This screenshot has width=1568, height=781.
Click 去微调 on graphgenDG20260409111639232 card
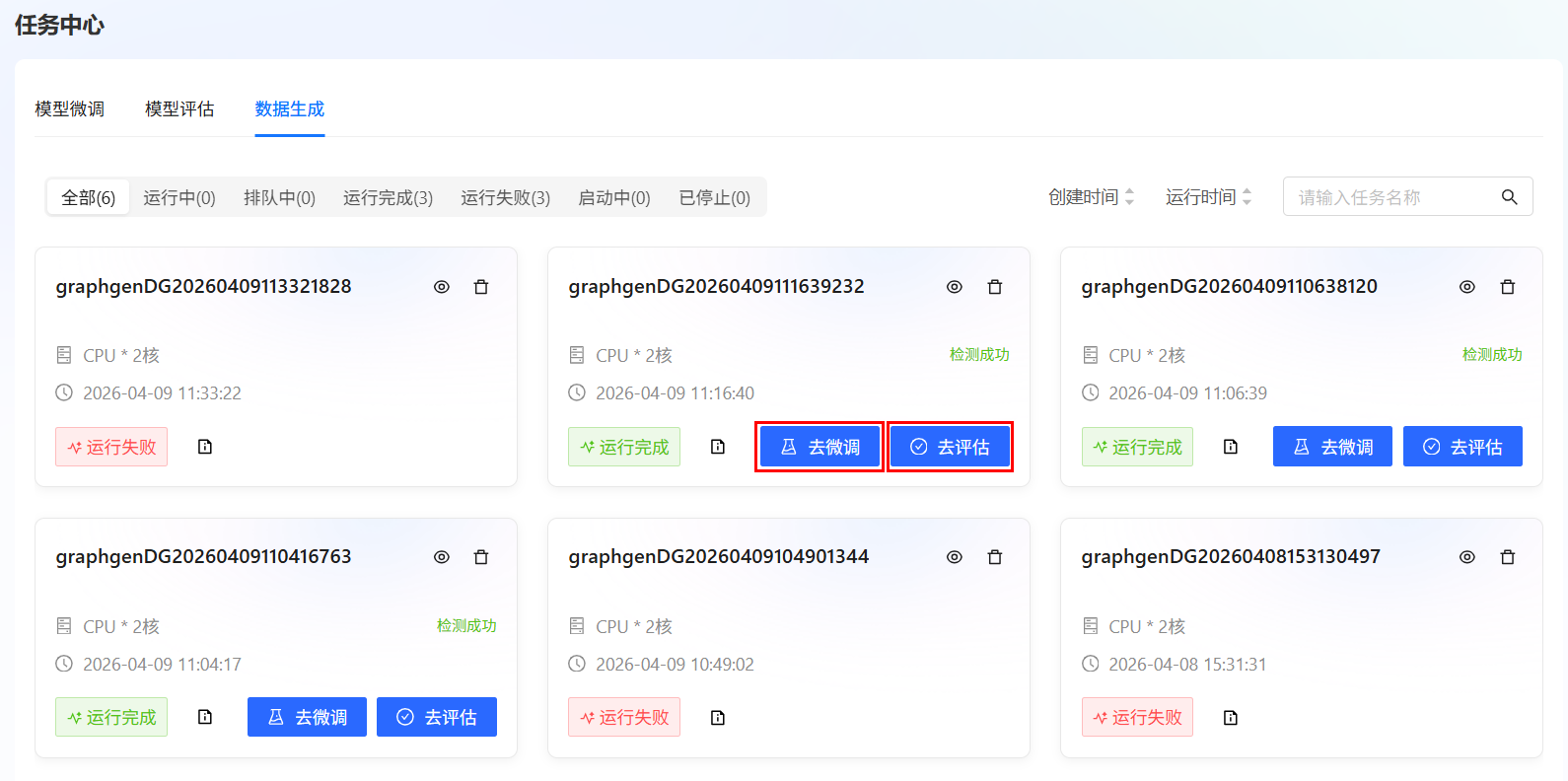click(820, 447)
